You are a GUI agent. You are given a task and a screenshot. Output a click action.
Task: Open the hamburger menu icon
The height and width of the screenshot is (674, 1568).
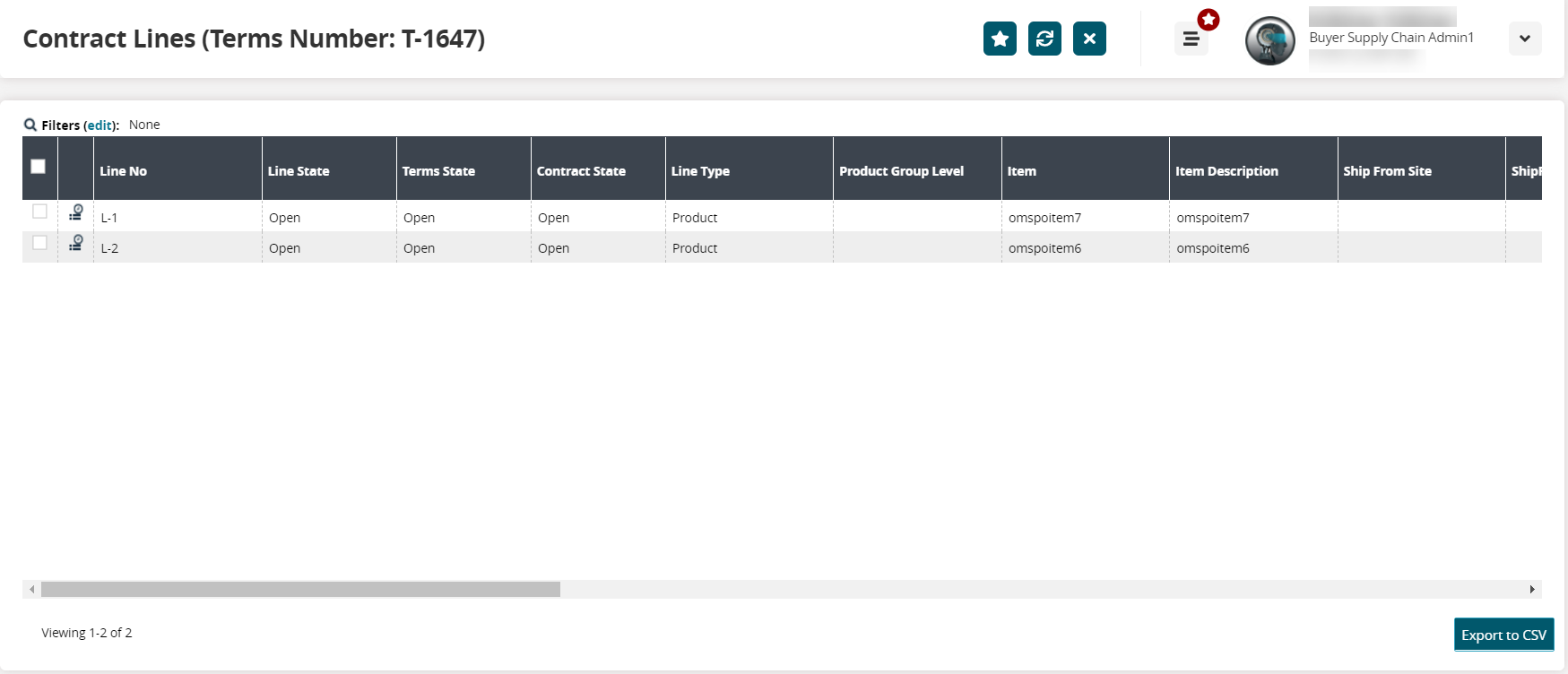point(1191,39)
